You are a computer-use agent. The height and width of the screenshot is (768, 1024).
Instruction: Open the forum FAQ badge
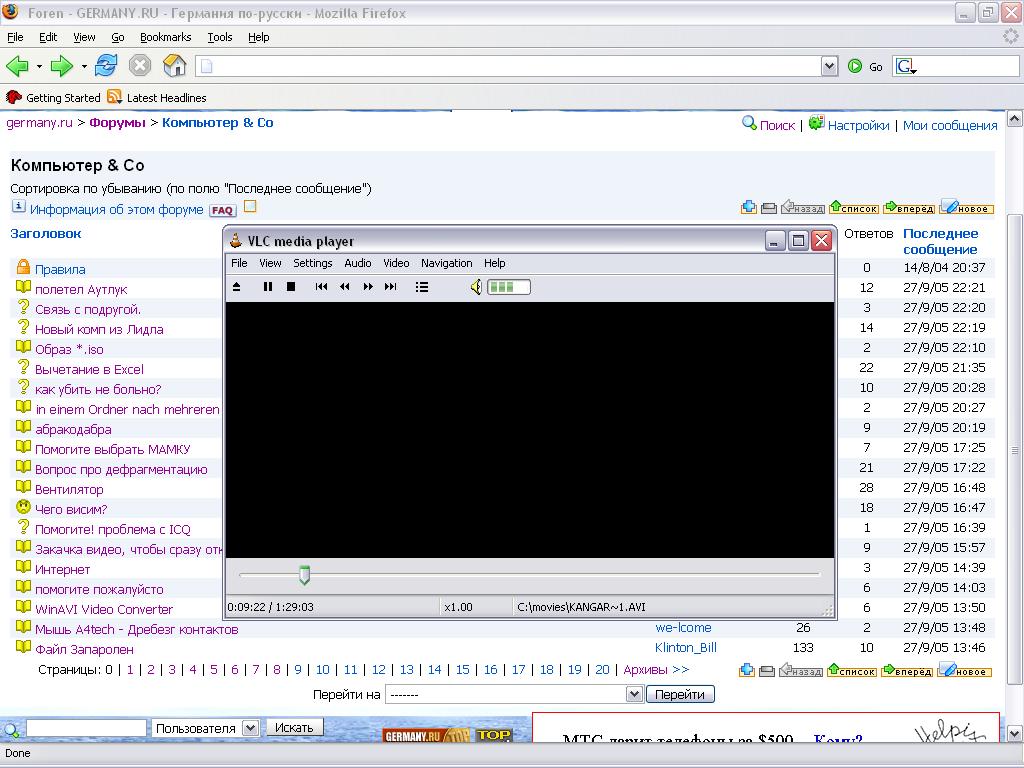point(222,210)
